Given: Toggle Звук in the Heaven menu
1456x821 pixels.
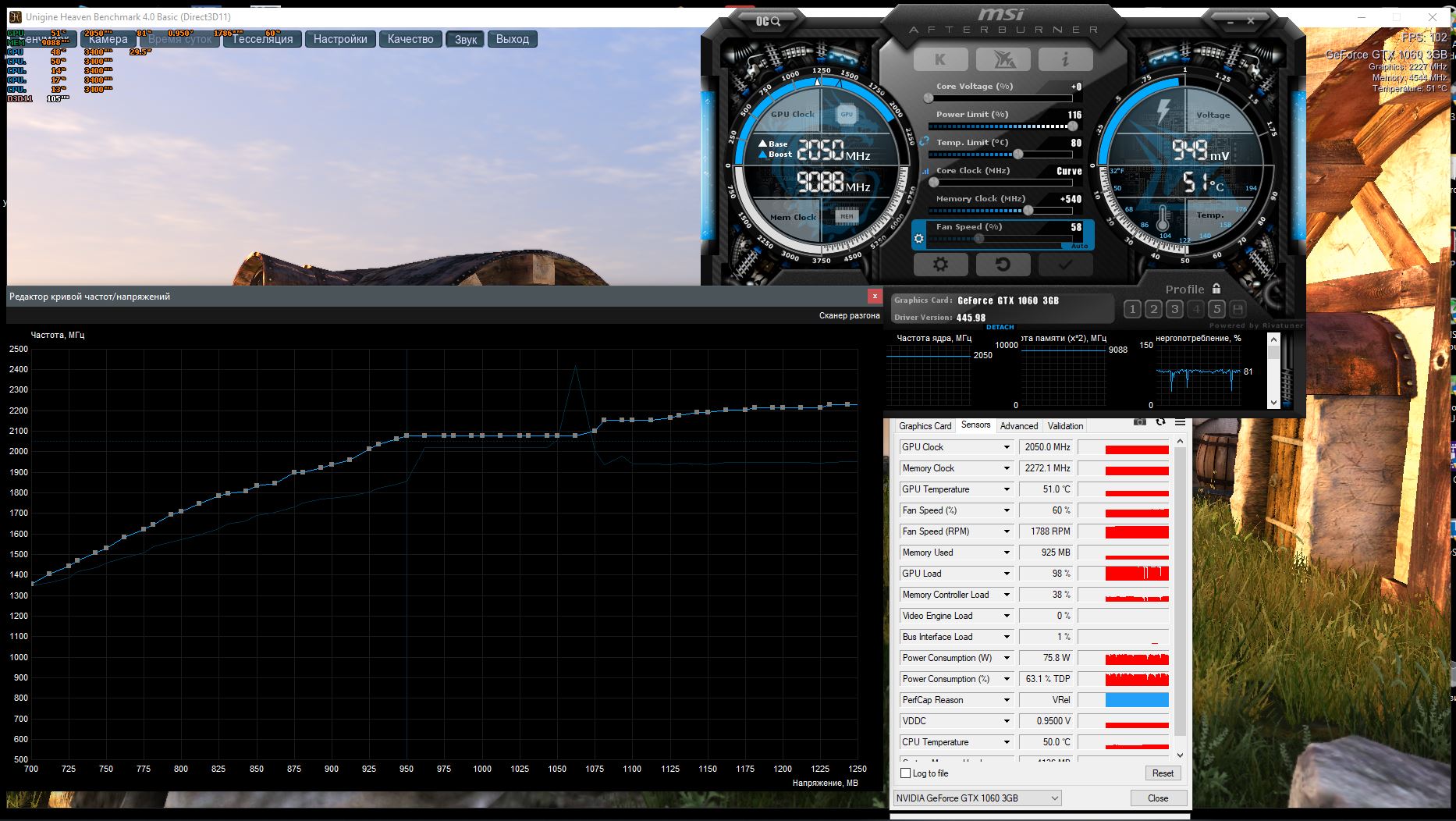Looking at the screenshot, I should (x=466, y=39).
